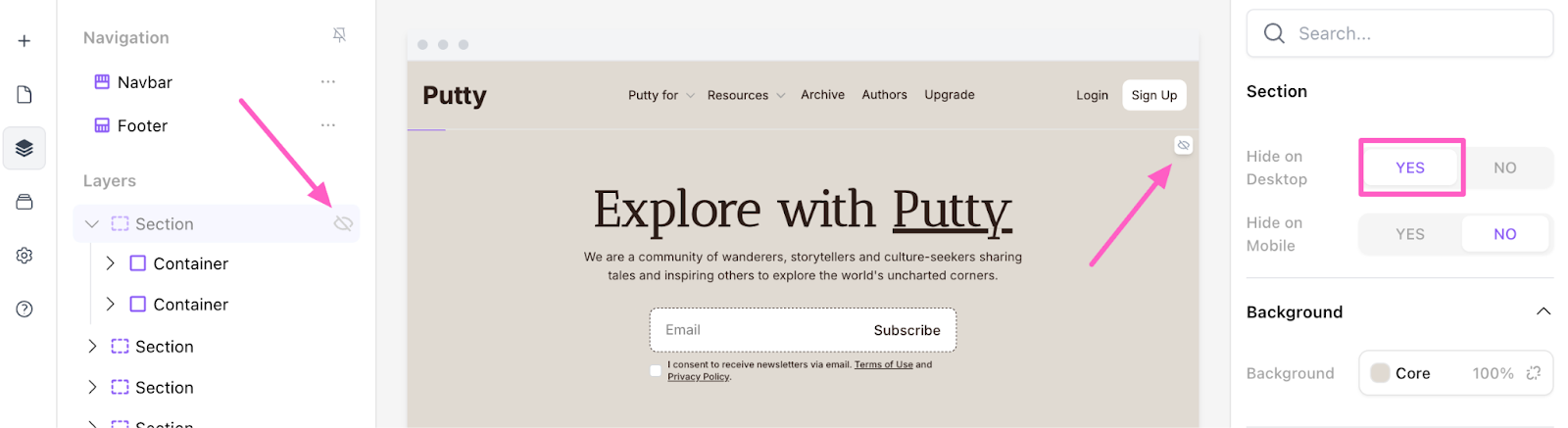This screenshot has width=1568, height=428.
Task: Expand the first Container layer
Action: [110, 263]
